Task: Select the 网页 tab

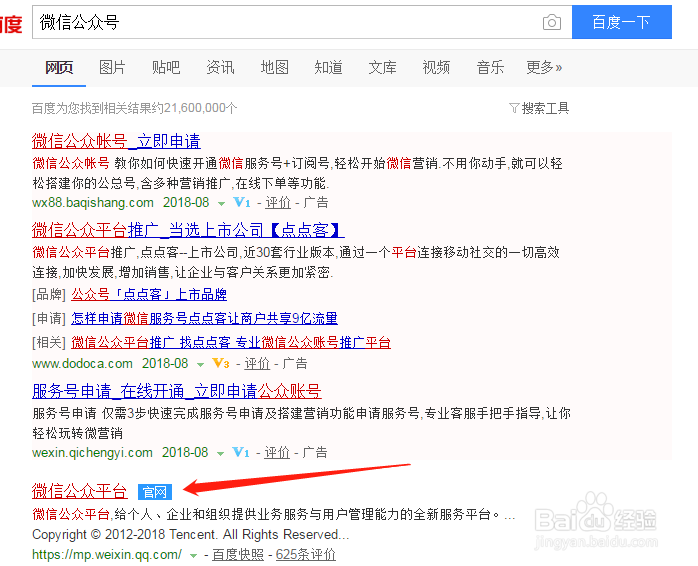Action: tap(59, 68)
